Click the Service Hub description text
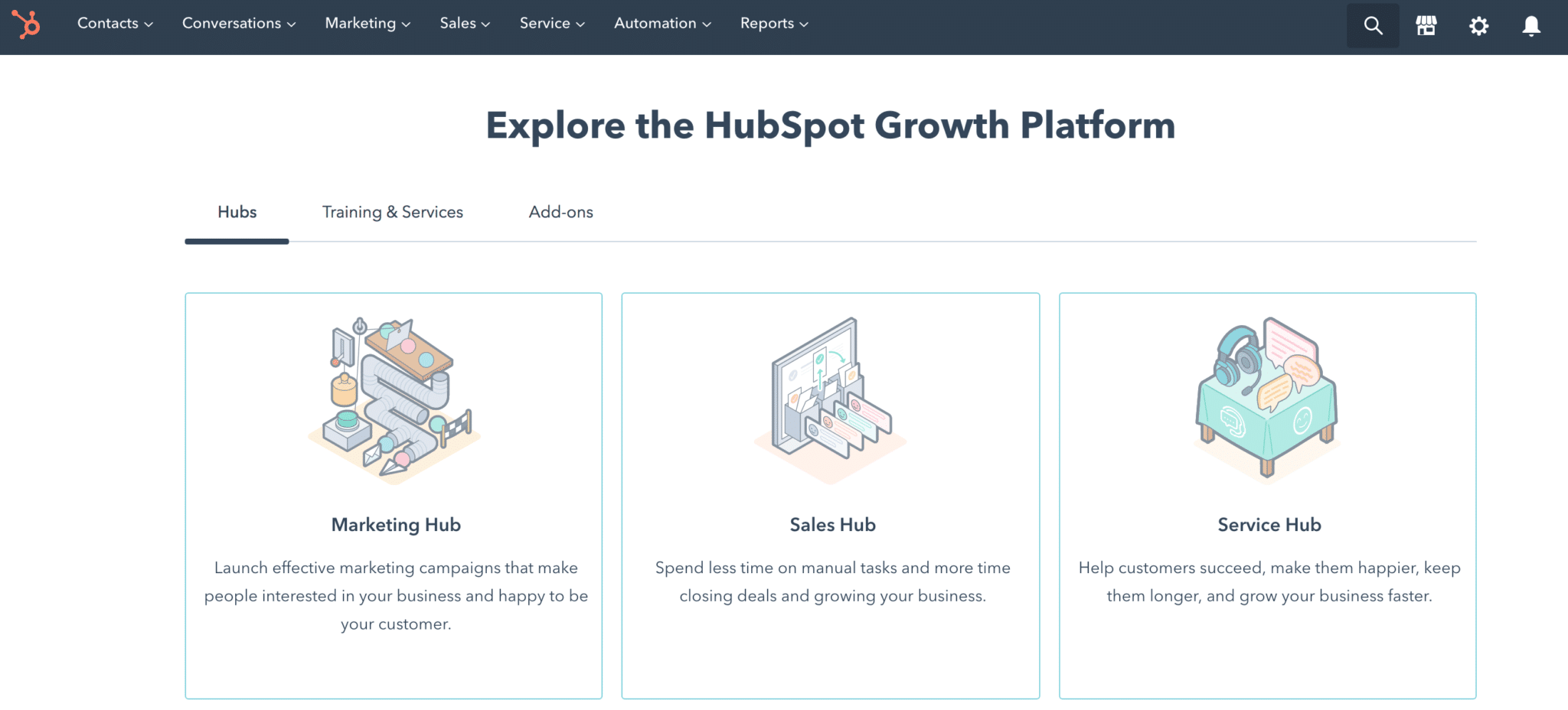The height and width of the screenshot is (710, 1568). [x=1269, y=581]
